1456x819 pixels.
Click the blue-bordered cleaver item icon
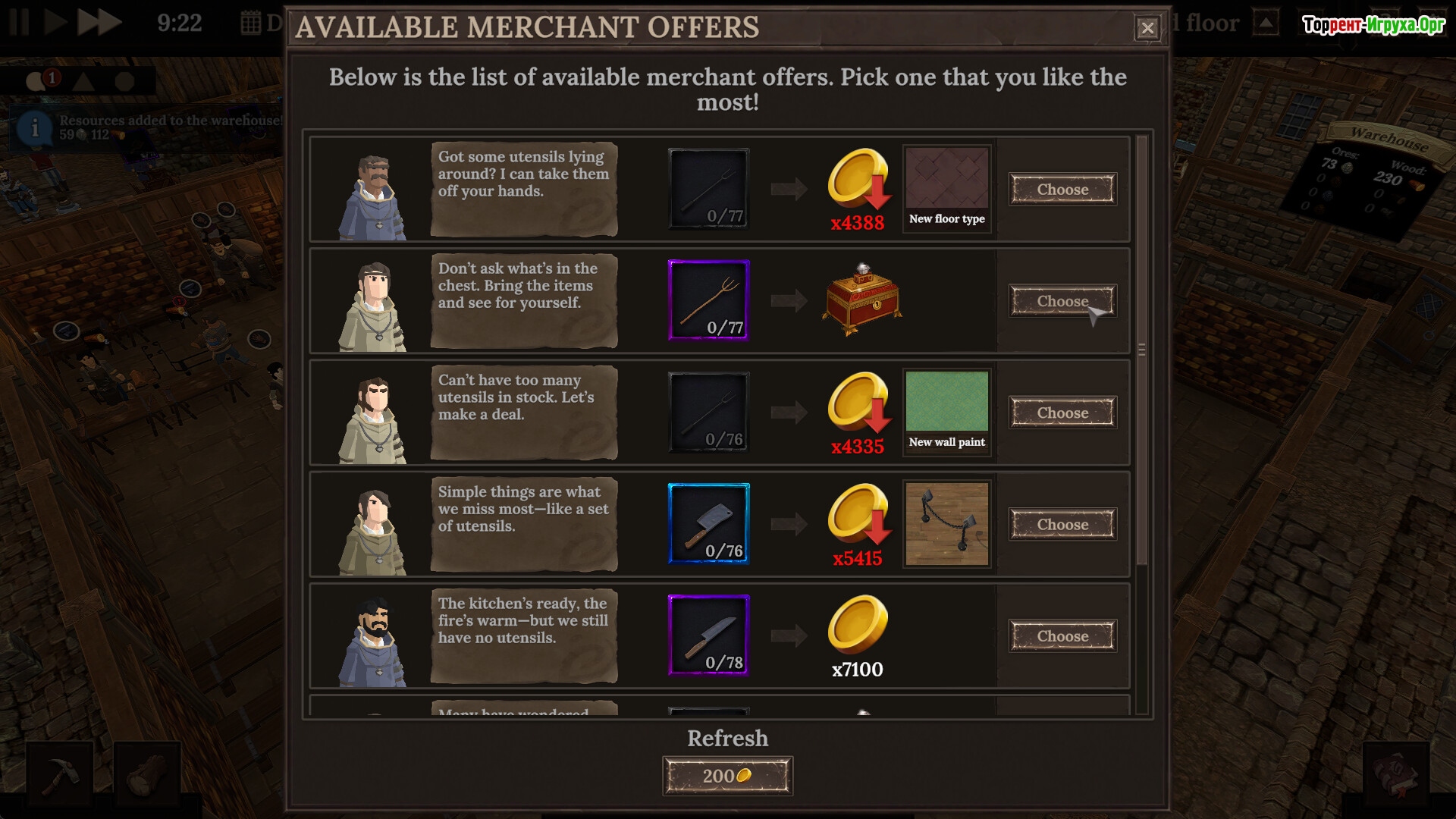[x=708, y=524]
